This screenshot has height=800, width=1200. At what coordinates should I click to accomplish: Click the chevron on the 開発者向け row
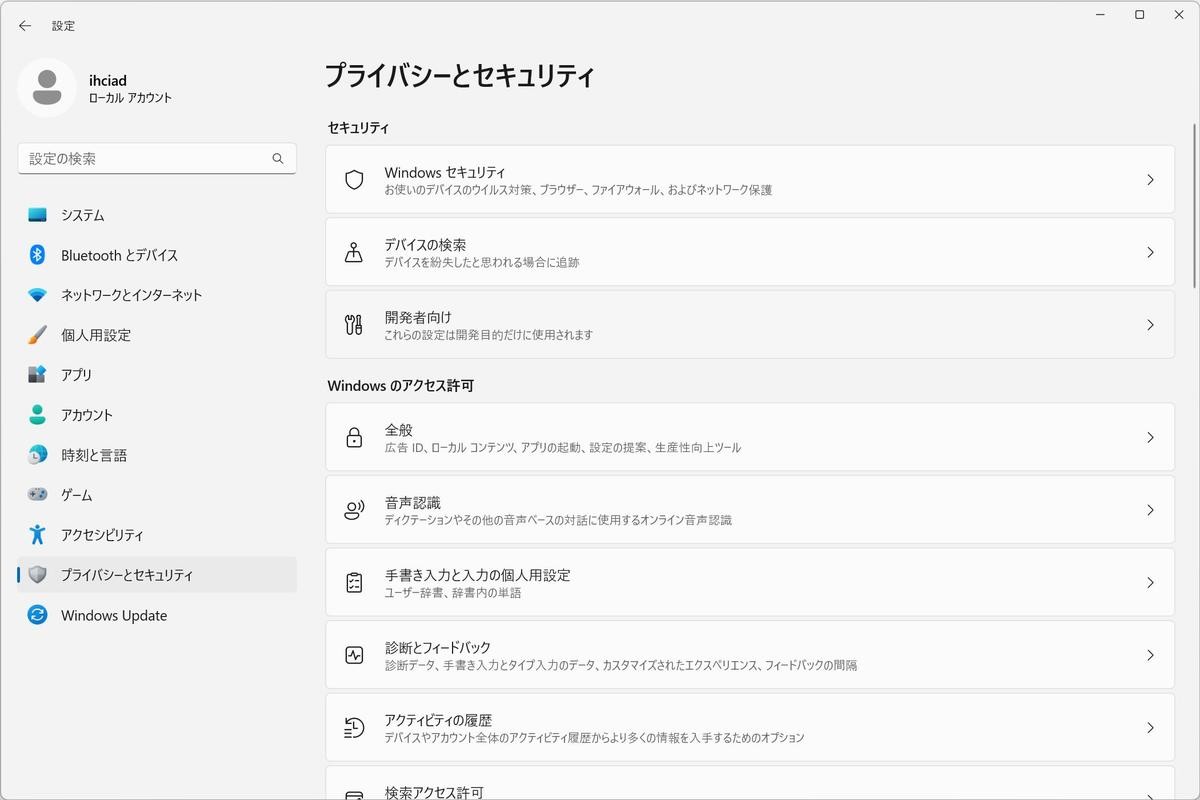1150,325
